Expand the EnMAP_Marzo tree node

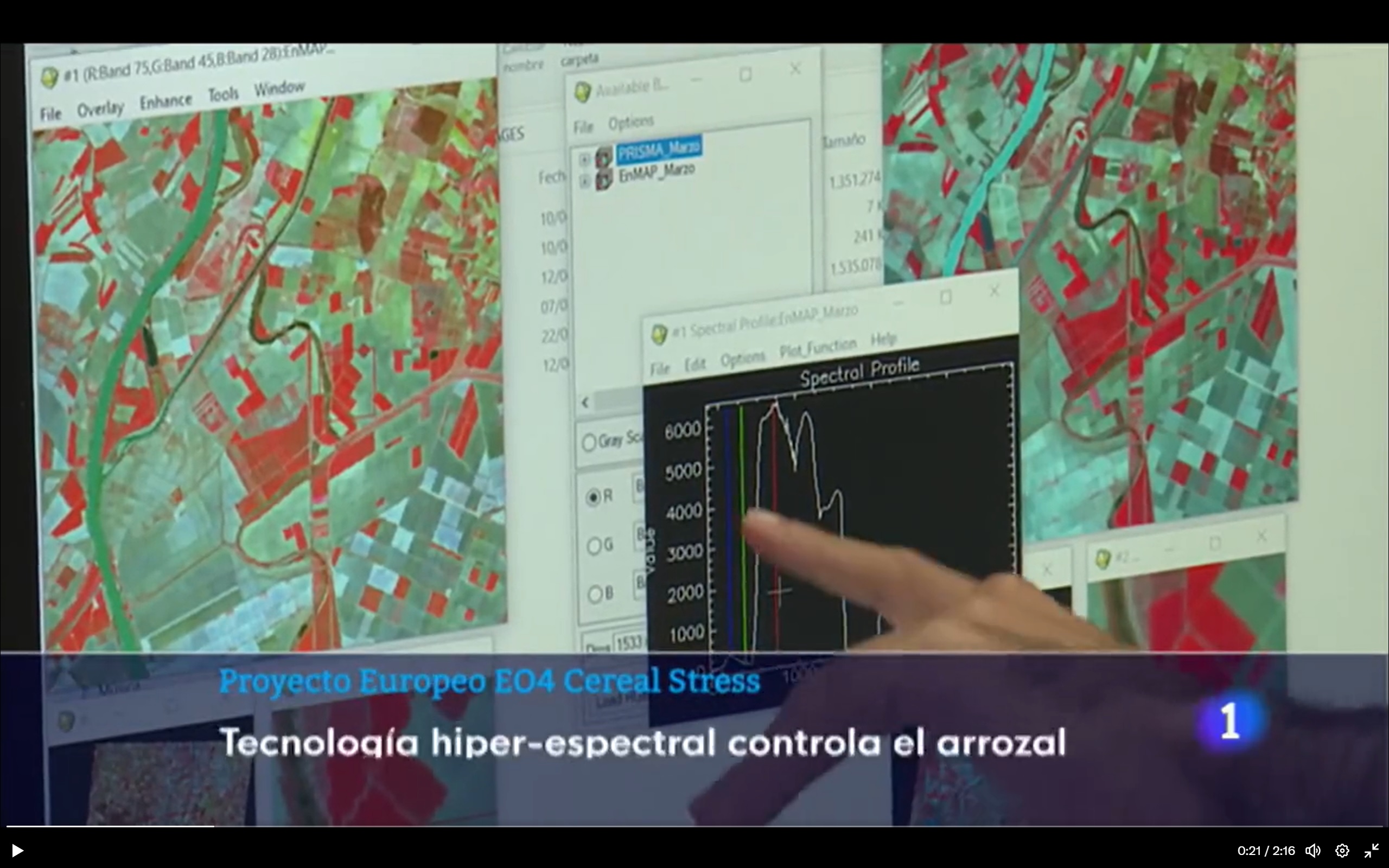584,182
